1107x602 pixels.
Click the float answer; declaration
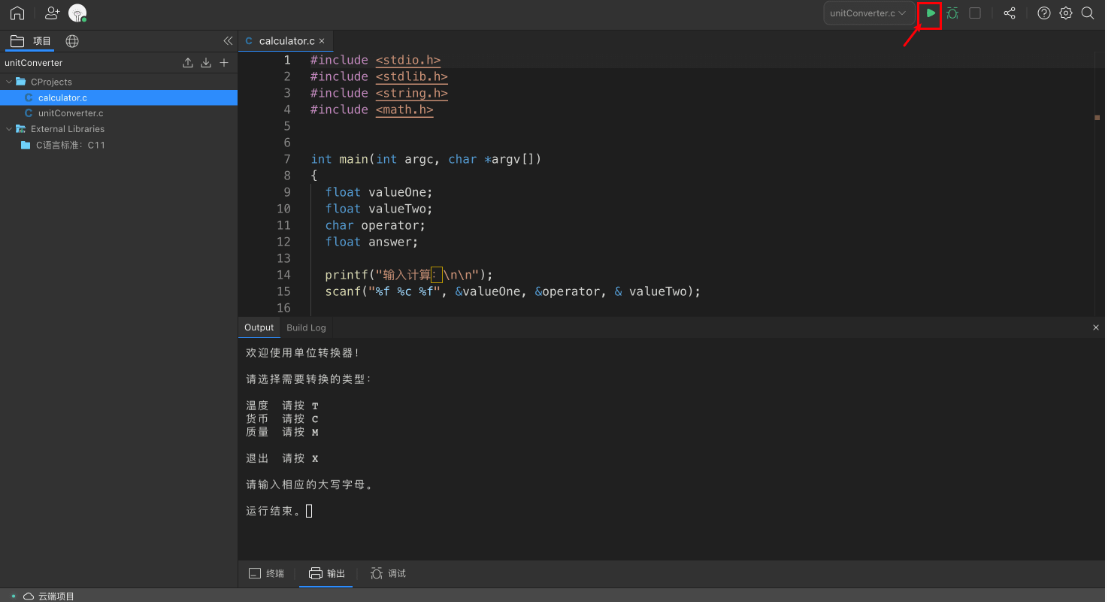pos(371,241)
